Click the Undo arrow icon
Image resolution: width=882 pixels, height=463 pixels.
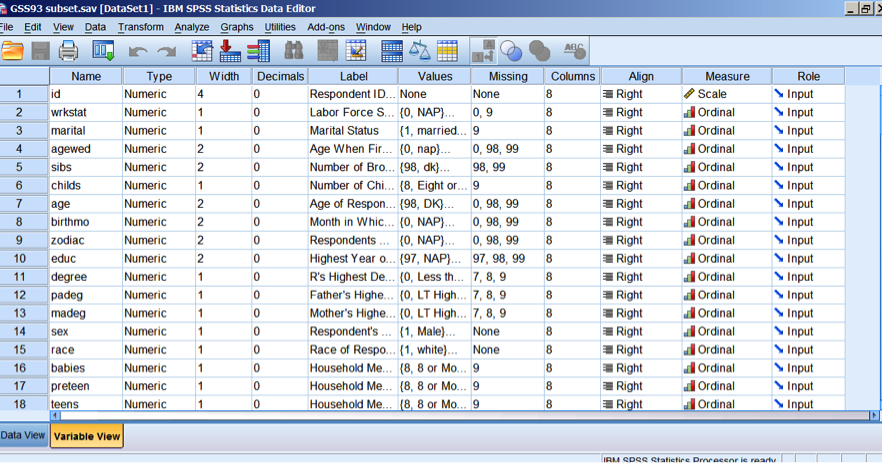click(138, 52)
